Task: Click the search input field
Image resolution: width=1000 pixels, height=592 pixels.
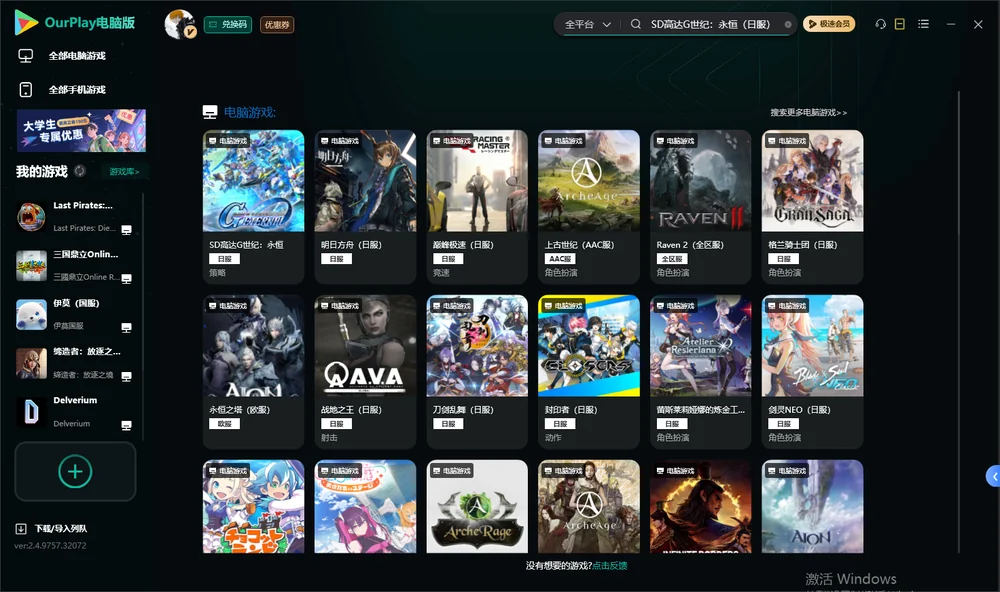Action: (710, 24)
